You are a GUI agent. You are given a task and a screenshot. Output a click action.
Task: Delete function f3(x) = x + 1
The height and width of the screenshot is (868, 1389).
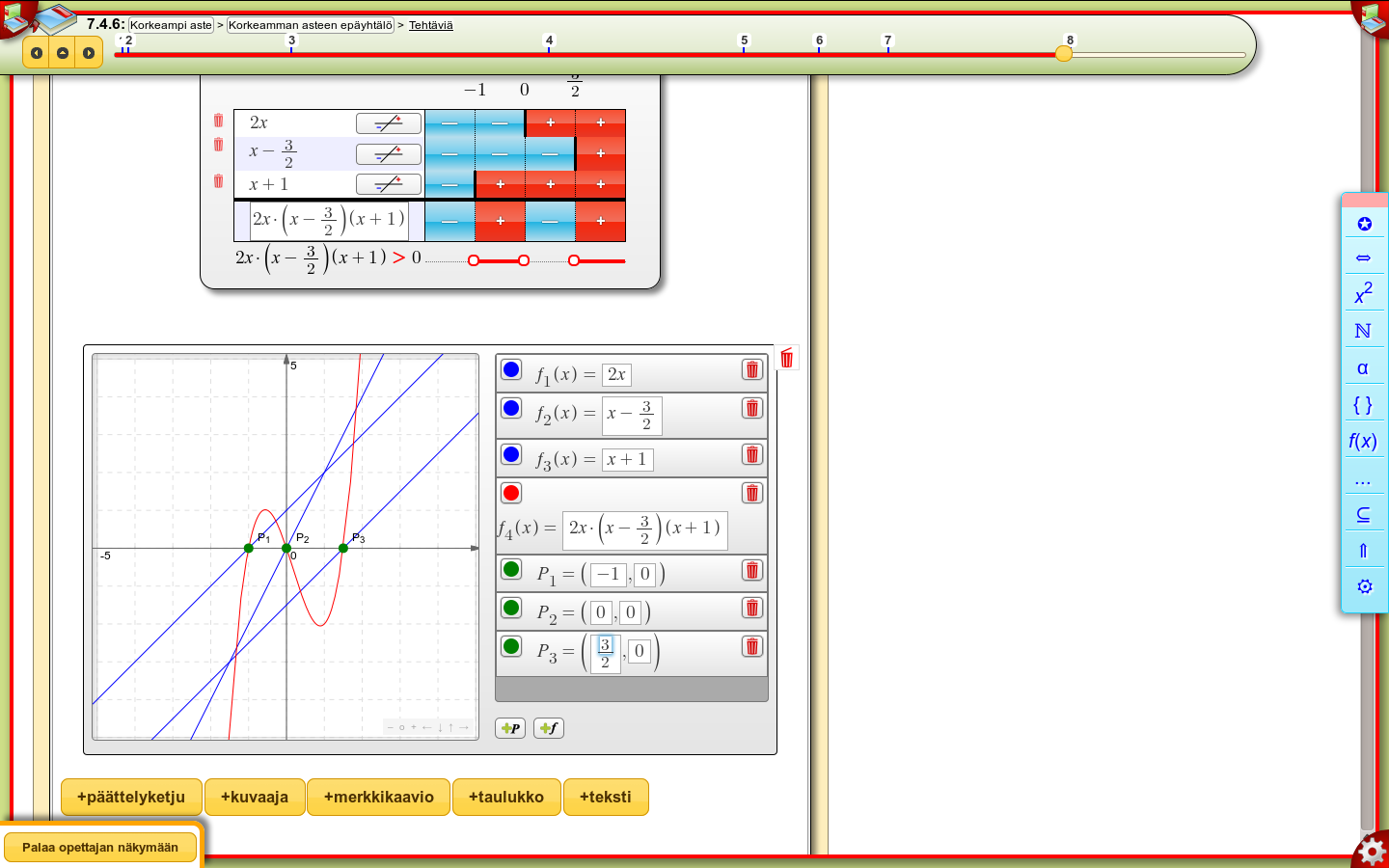pos(752,454)
